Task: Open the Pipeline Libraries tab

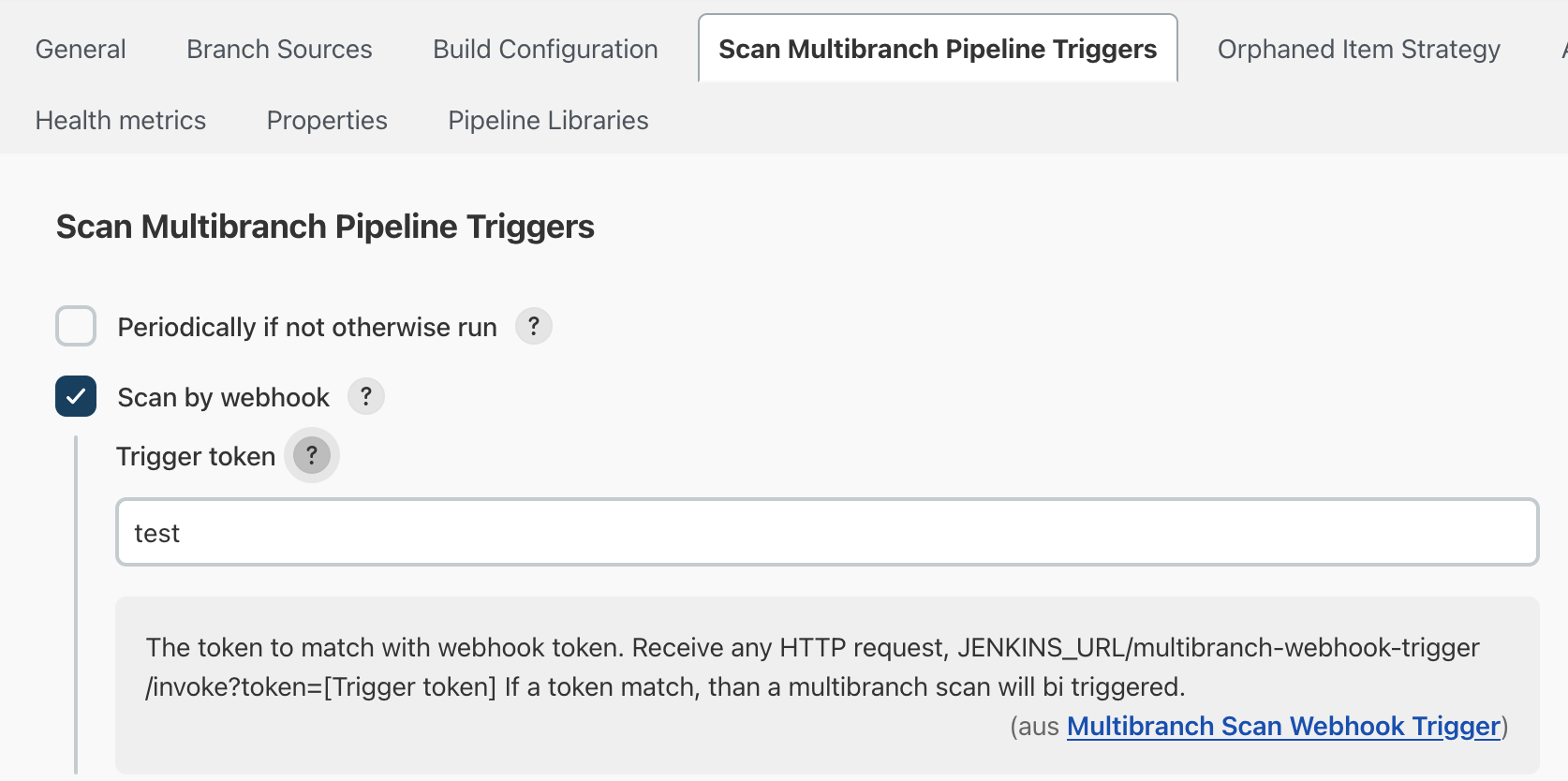Action: [547, 120]
